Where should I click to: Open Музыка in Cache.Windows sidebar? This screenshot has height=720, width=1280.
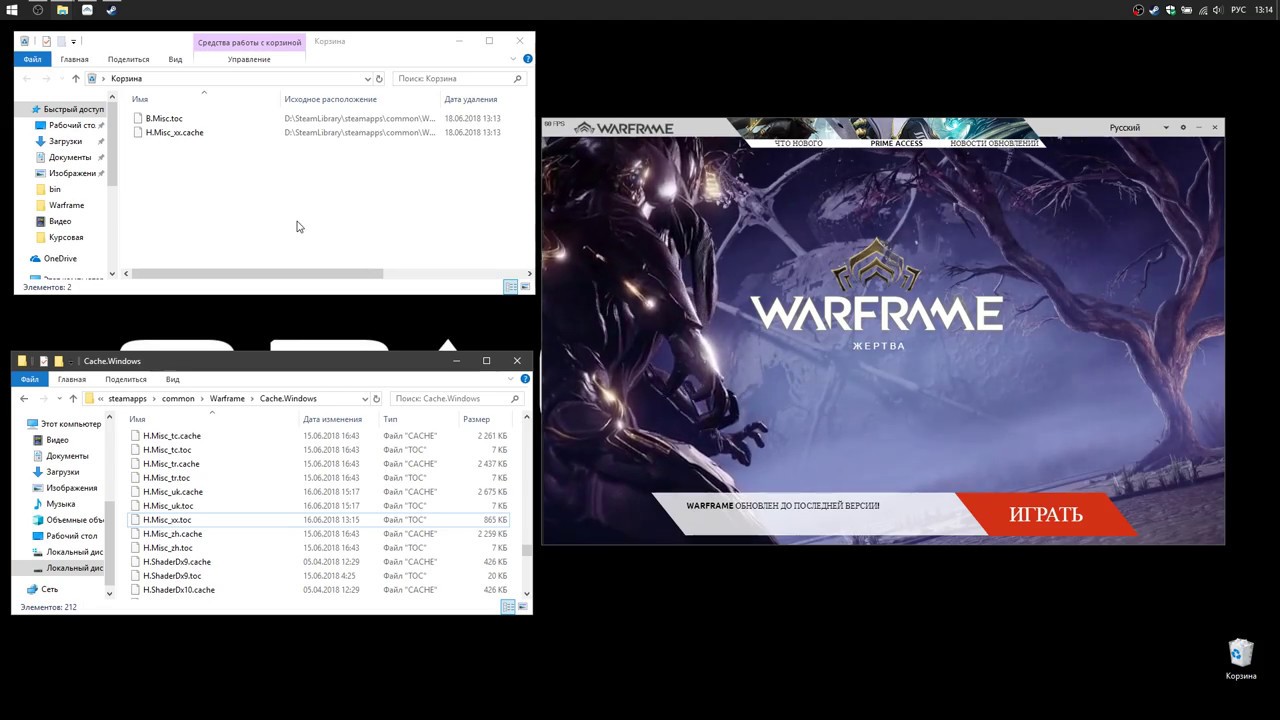tap(61, 504)
